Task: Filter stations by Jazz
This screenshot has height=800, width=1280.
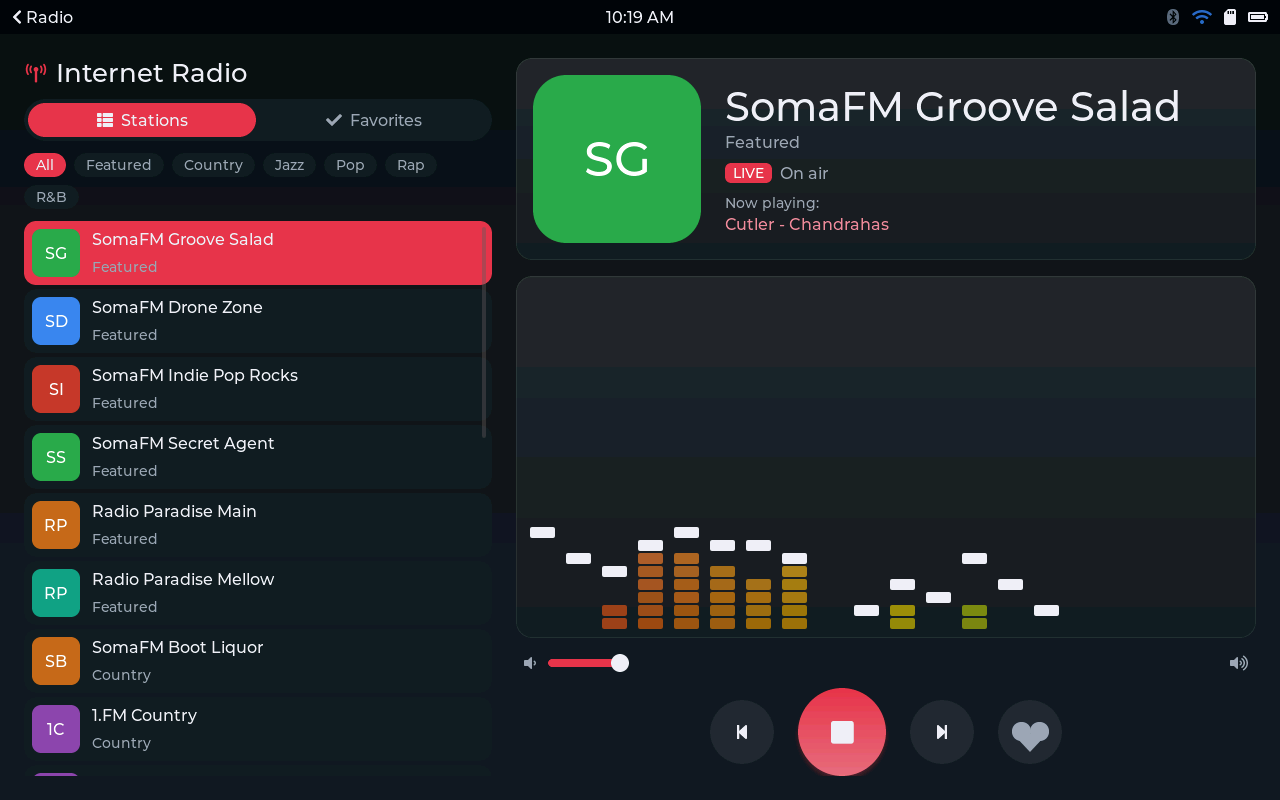Action: coord(289,165)
